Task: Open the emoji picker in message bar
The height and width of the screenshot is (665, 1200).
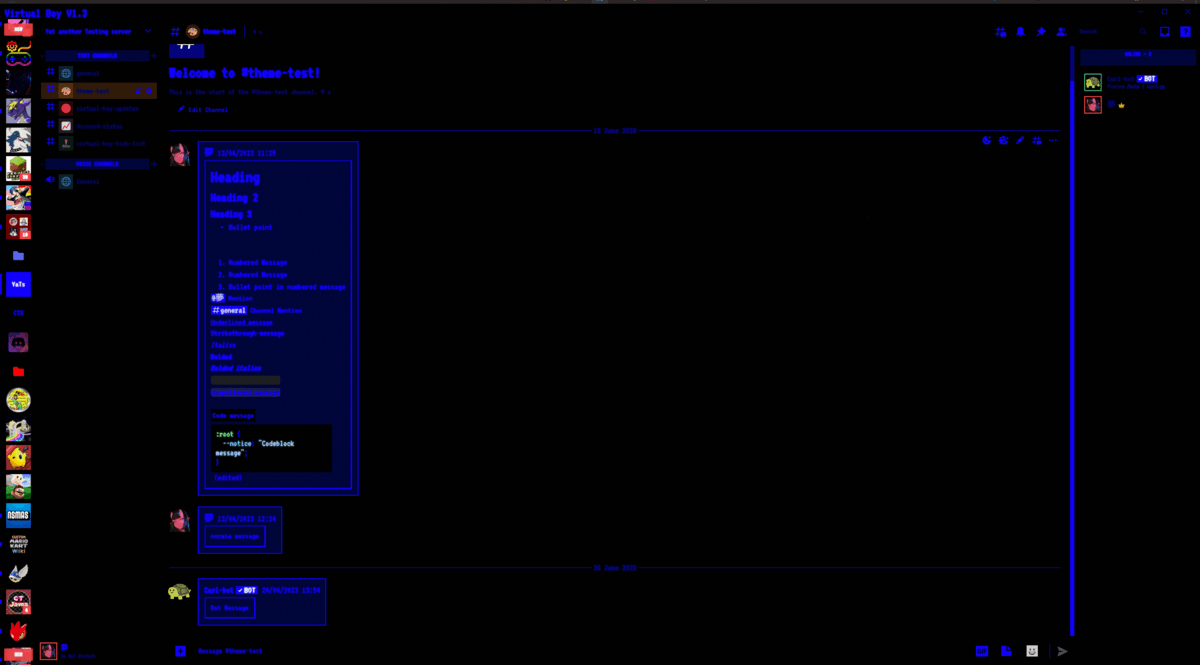Action: coord(1032,651)
